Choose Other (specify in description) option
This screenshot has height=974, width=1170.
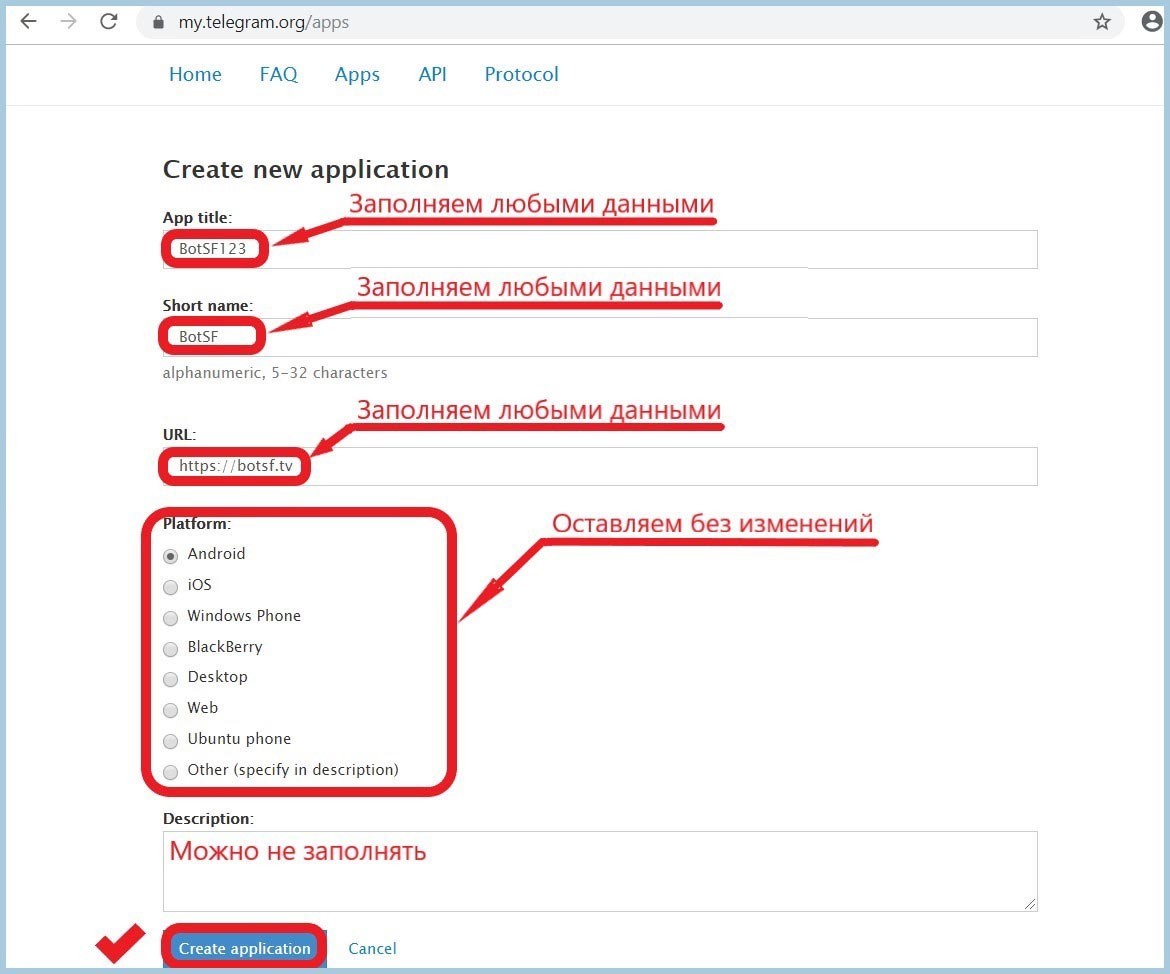pos(171,772)
